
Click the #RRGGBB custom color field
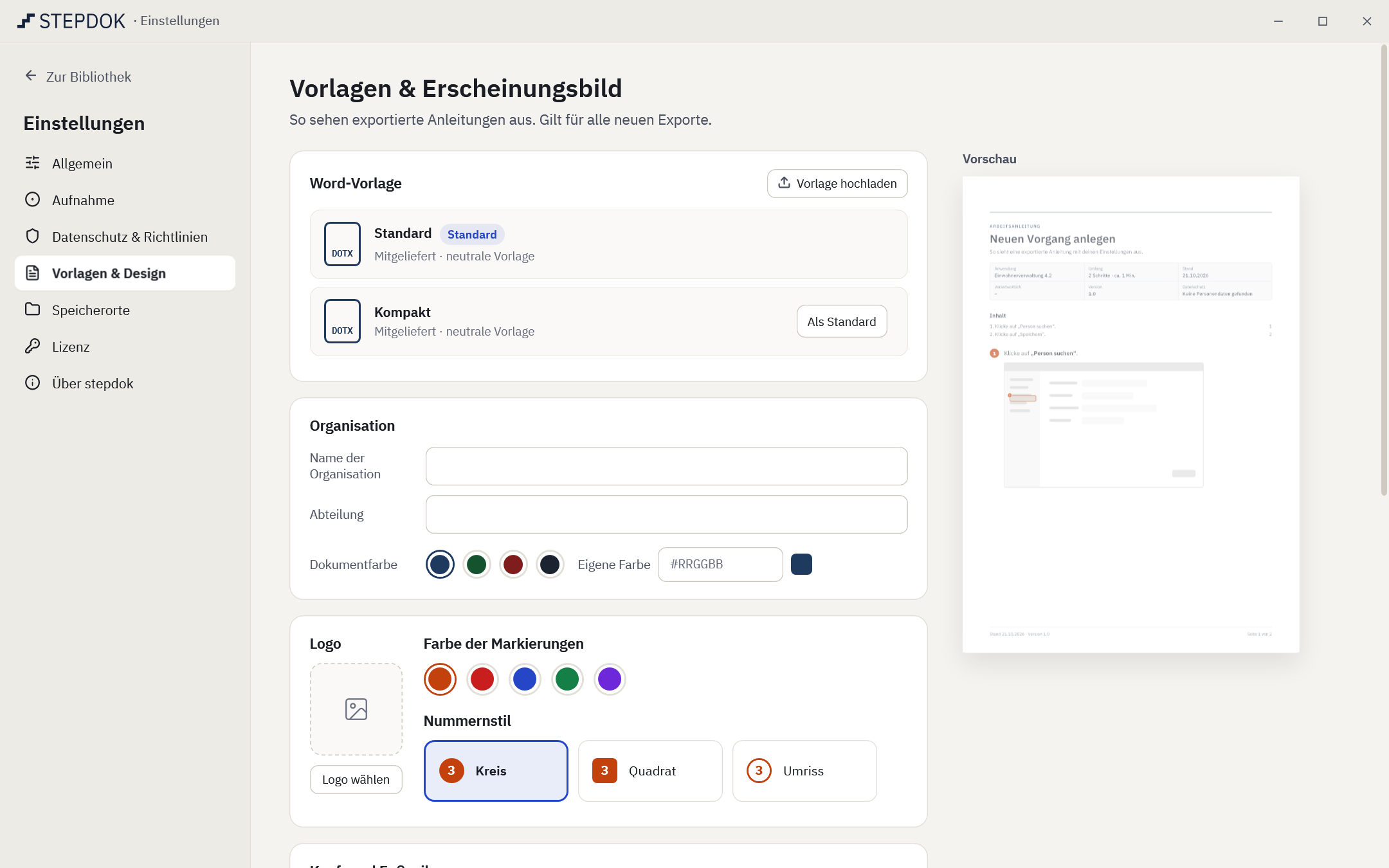pos(720,565)
